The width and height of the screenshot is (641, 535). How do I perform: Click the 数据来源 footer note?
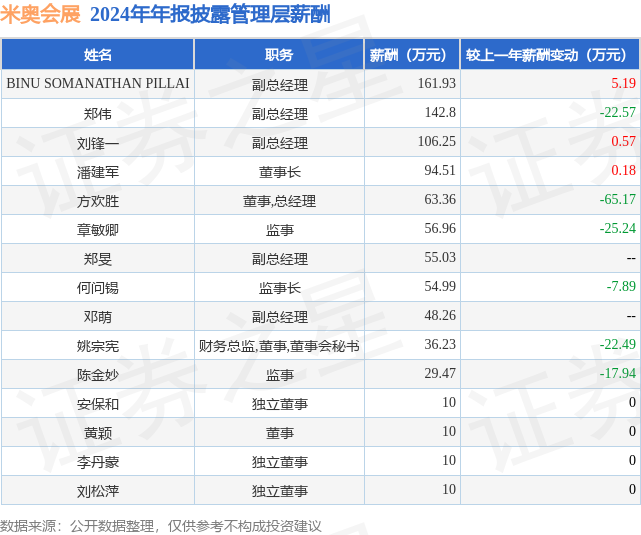(161, 526)
